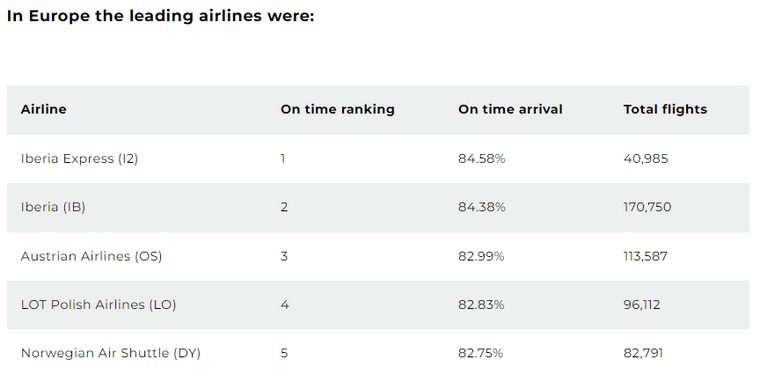Click the 84.58% on time arrival value
Screen dimensions: 760x375
482,159
